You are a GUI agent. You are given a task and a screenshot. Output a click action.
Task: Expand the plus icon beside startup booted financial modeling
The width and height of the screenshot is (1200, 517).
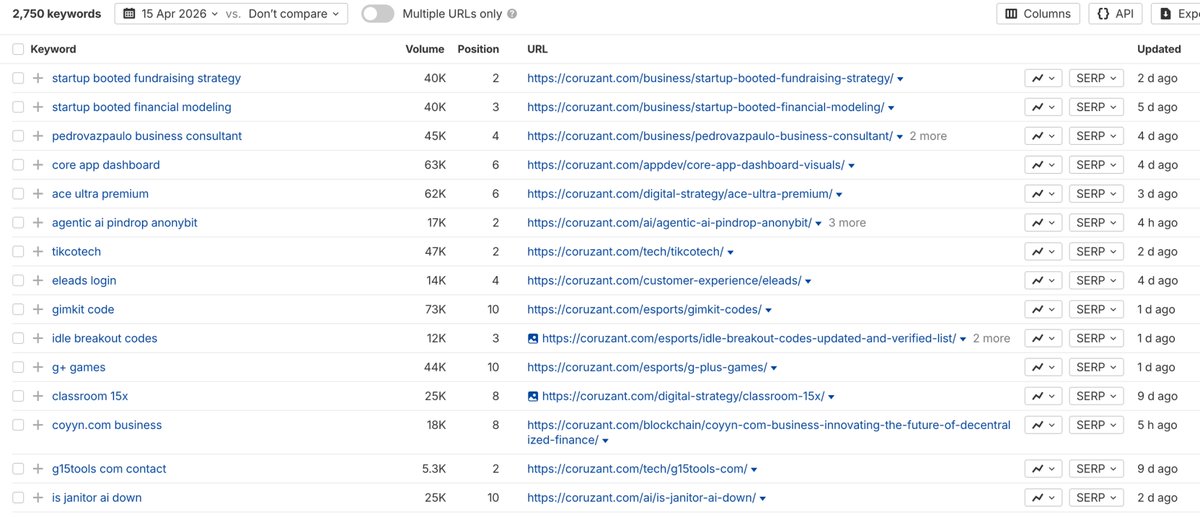(x=38, y=107)
